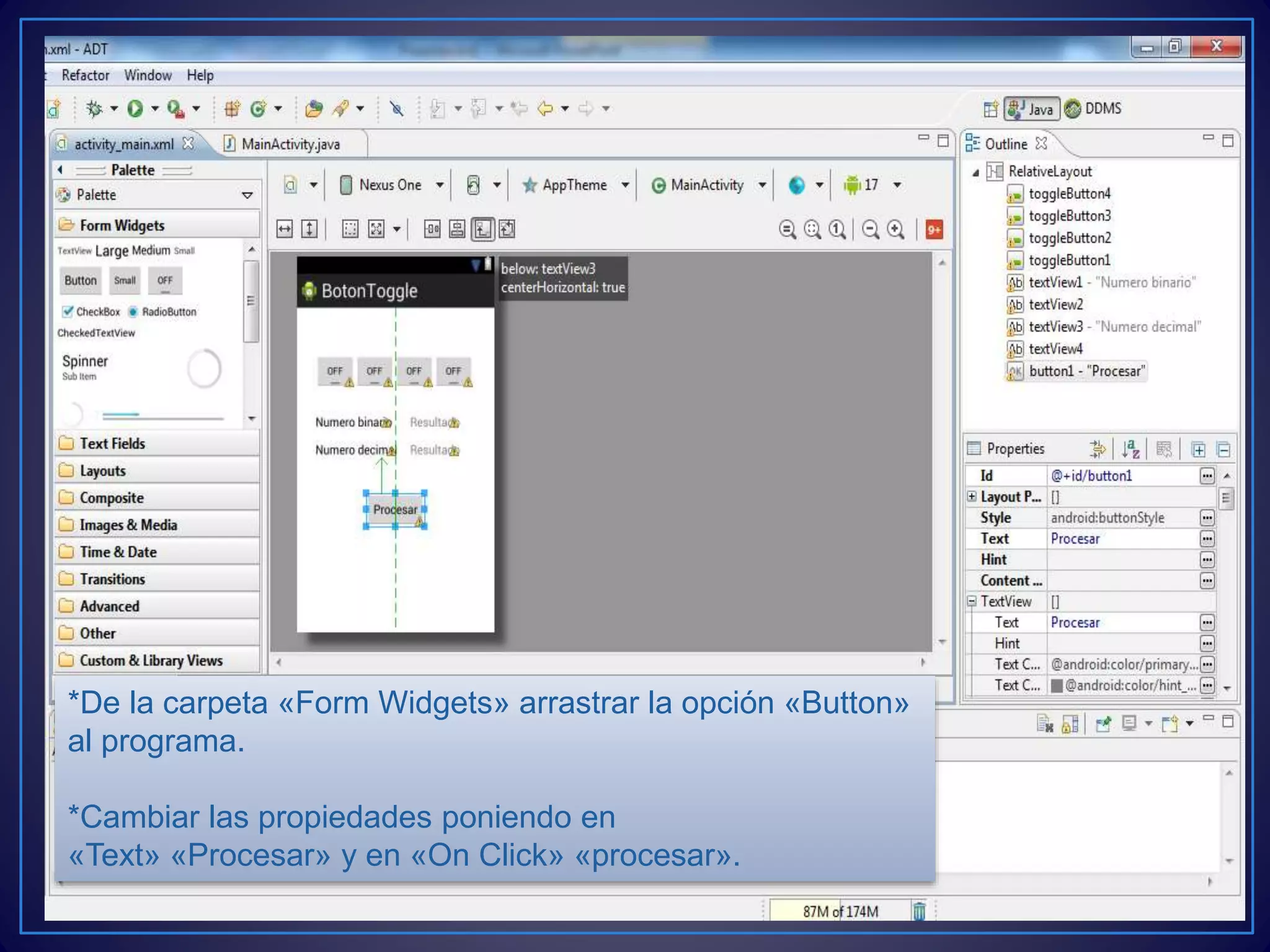
Task: Click the Properties collapse all icon
Action: [1223, 449]
